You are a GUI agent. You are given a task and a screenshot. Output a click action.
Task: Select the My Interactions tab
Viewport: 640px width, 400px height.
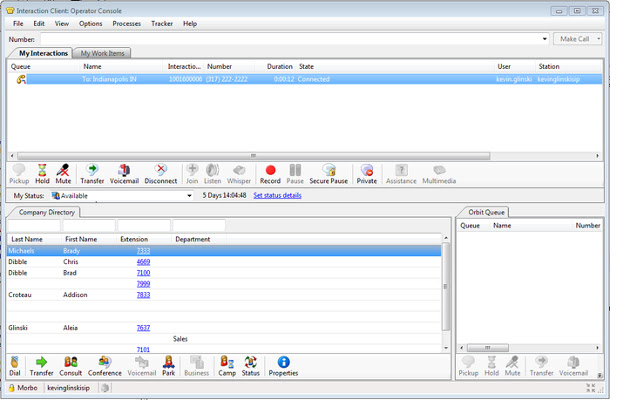click(x=43, y=53)
